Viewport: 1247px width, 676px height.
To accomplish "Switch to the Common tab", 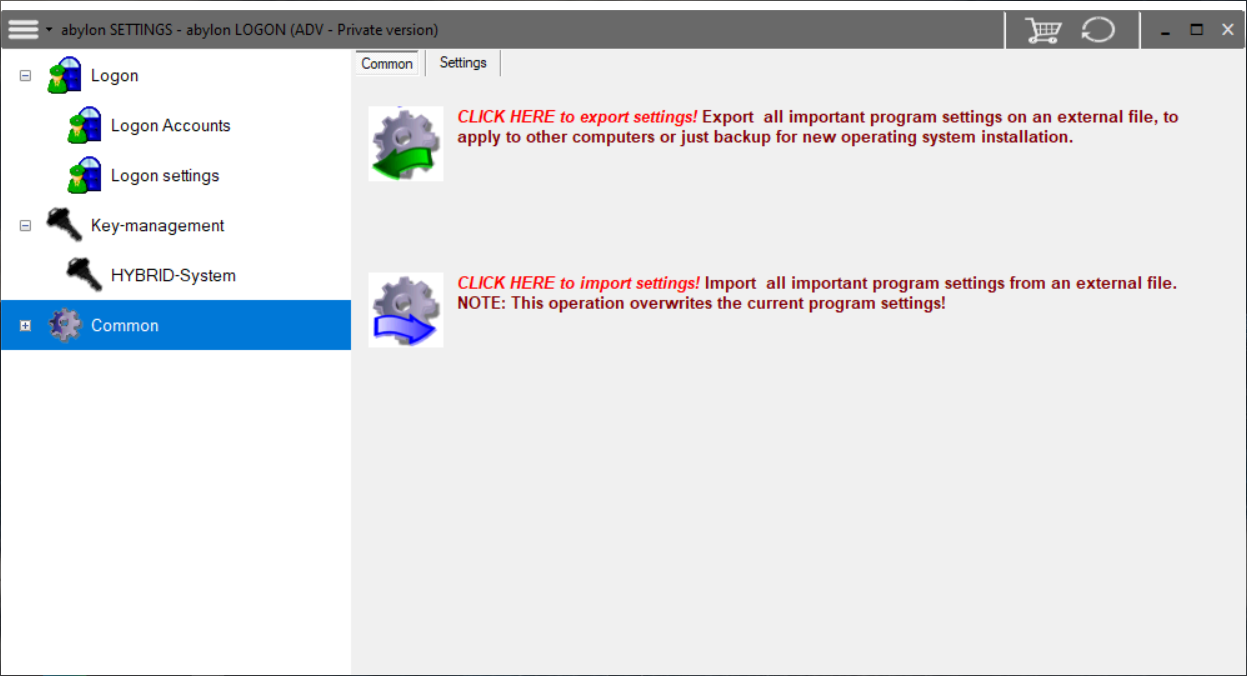I will [387, 63].
